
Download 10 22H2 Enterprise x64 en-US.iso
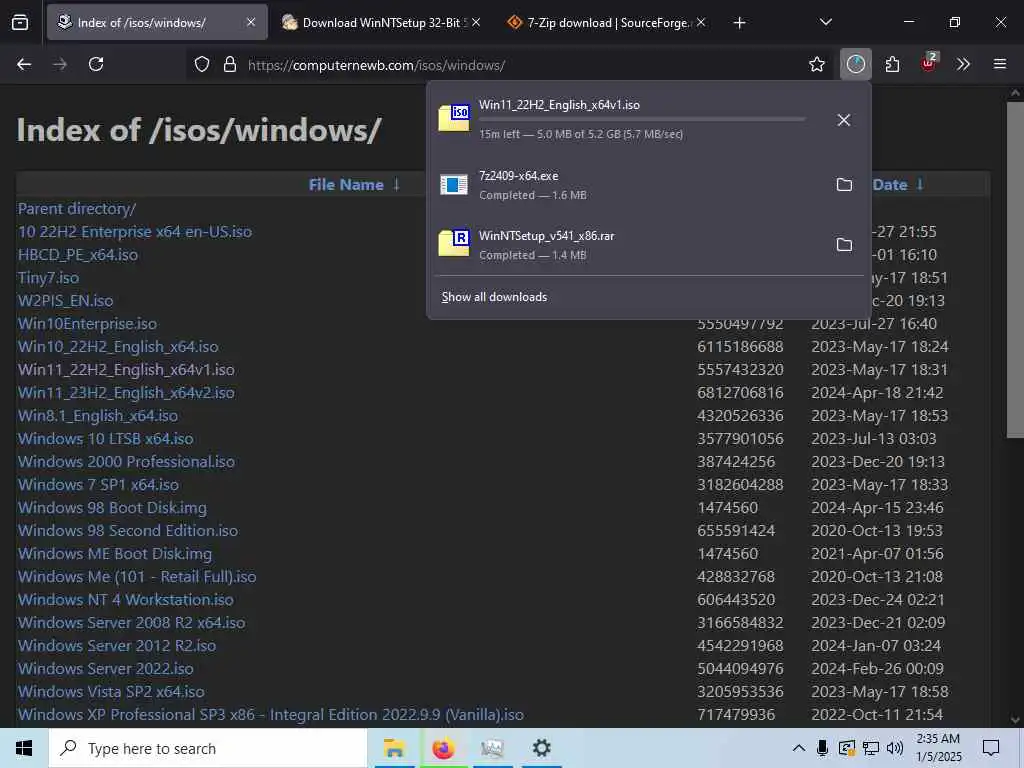click(135, 232)
